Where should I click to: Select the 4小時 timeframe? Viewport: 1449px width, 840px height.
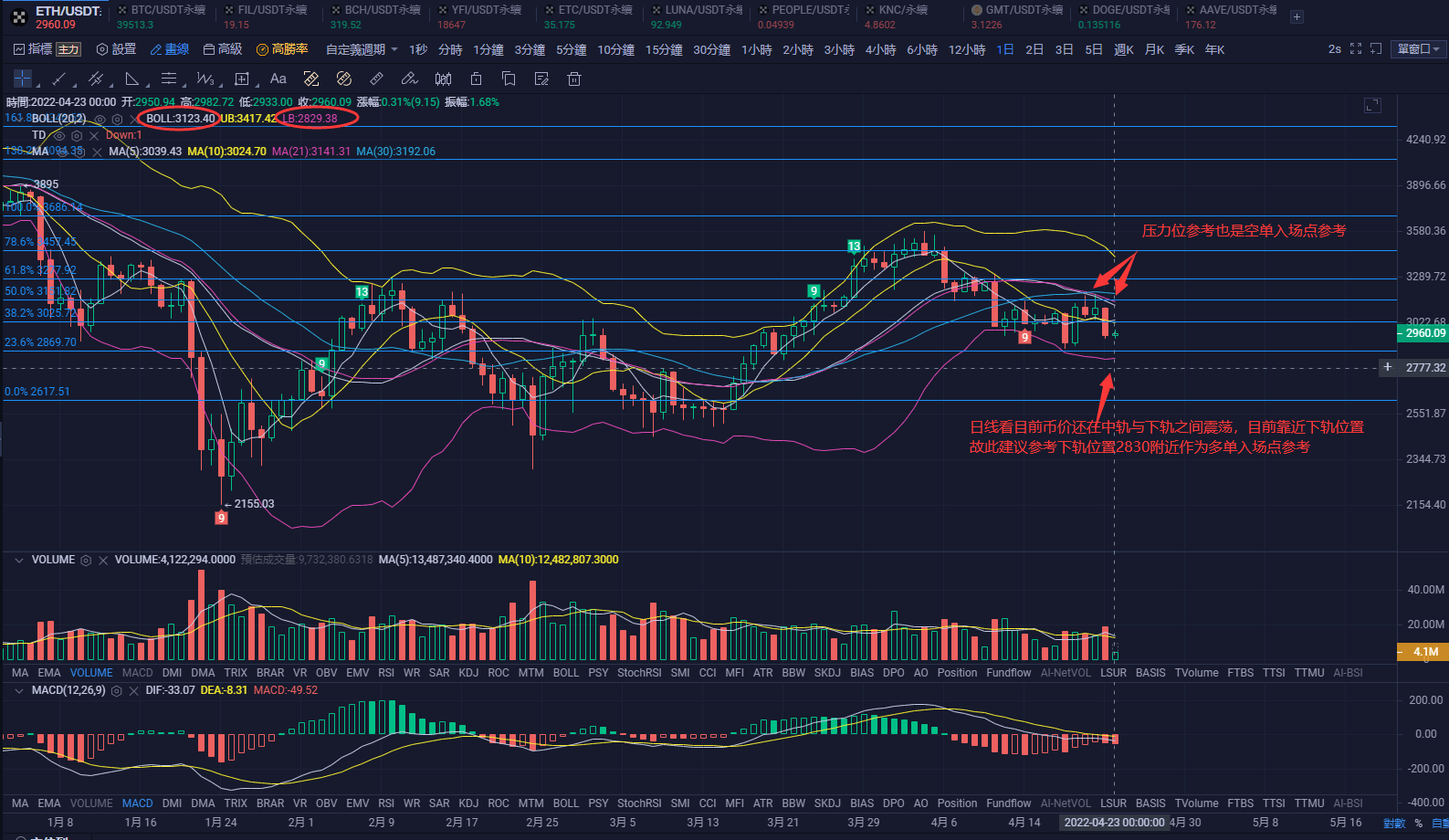point(880,49)
